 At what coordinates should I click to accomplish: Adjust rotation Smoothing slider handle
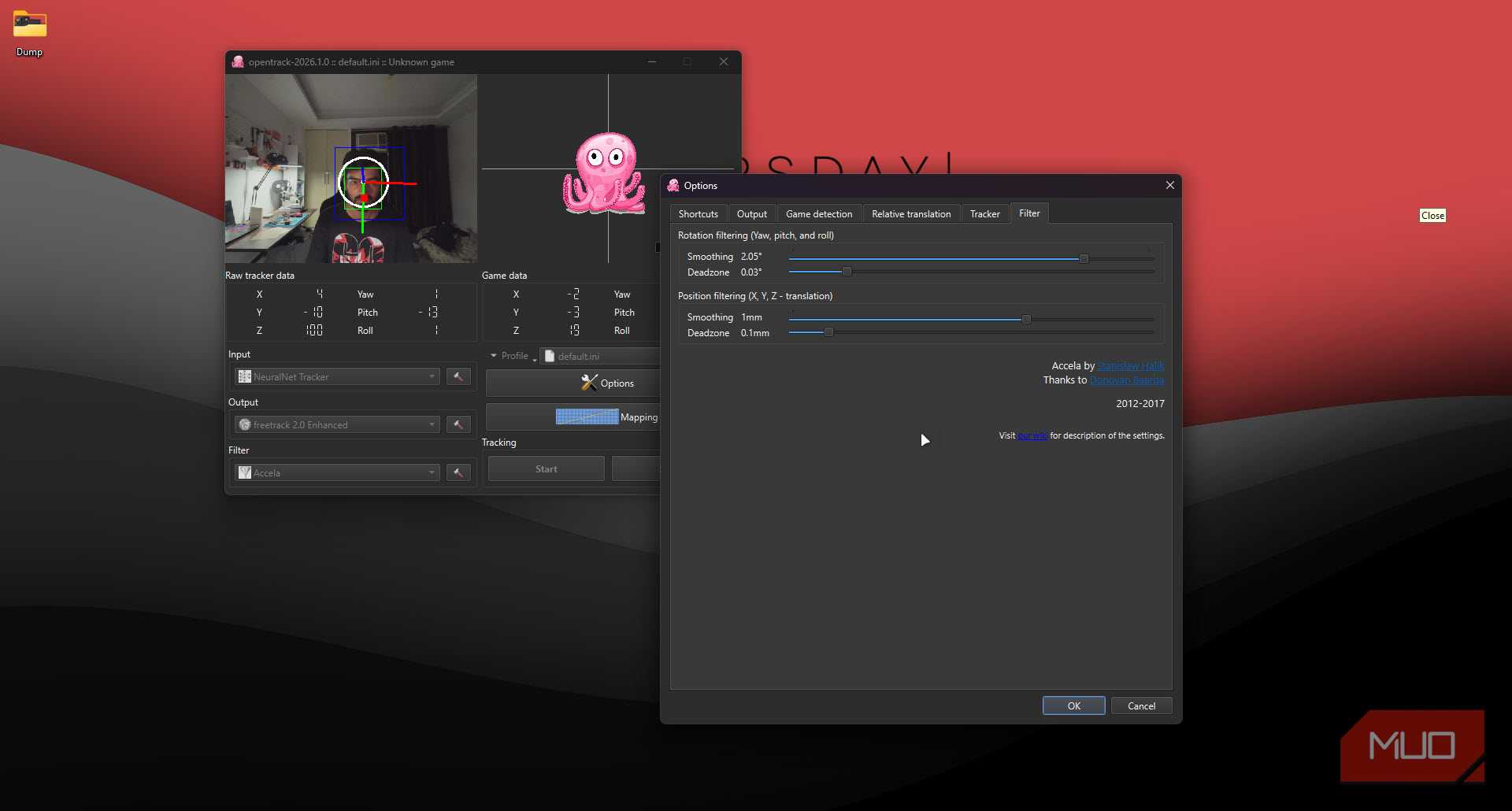(x=1084, y=258)
